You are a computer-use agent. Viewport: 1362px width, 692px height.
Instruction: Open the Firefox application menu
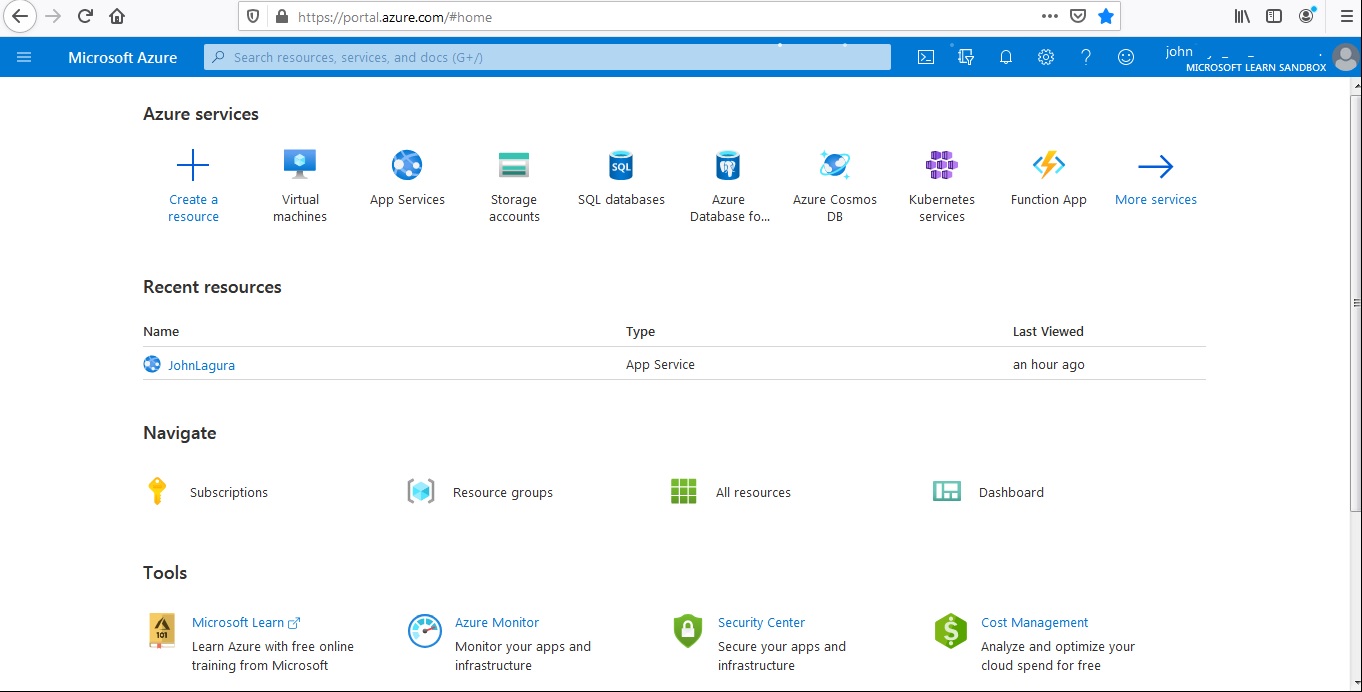tap(1344, 16)
